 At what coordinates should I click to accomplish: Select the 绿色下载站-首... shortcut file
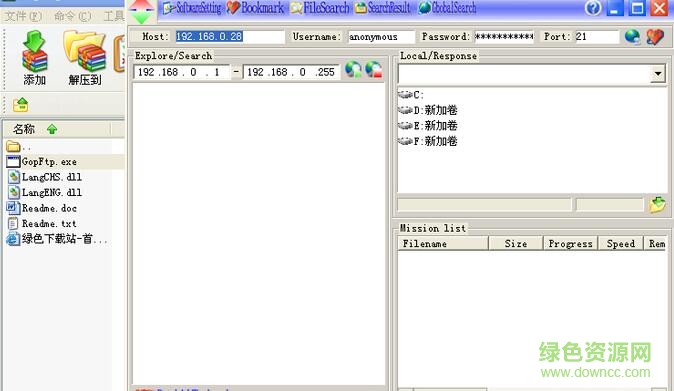[x=56, y=239]
